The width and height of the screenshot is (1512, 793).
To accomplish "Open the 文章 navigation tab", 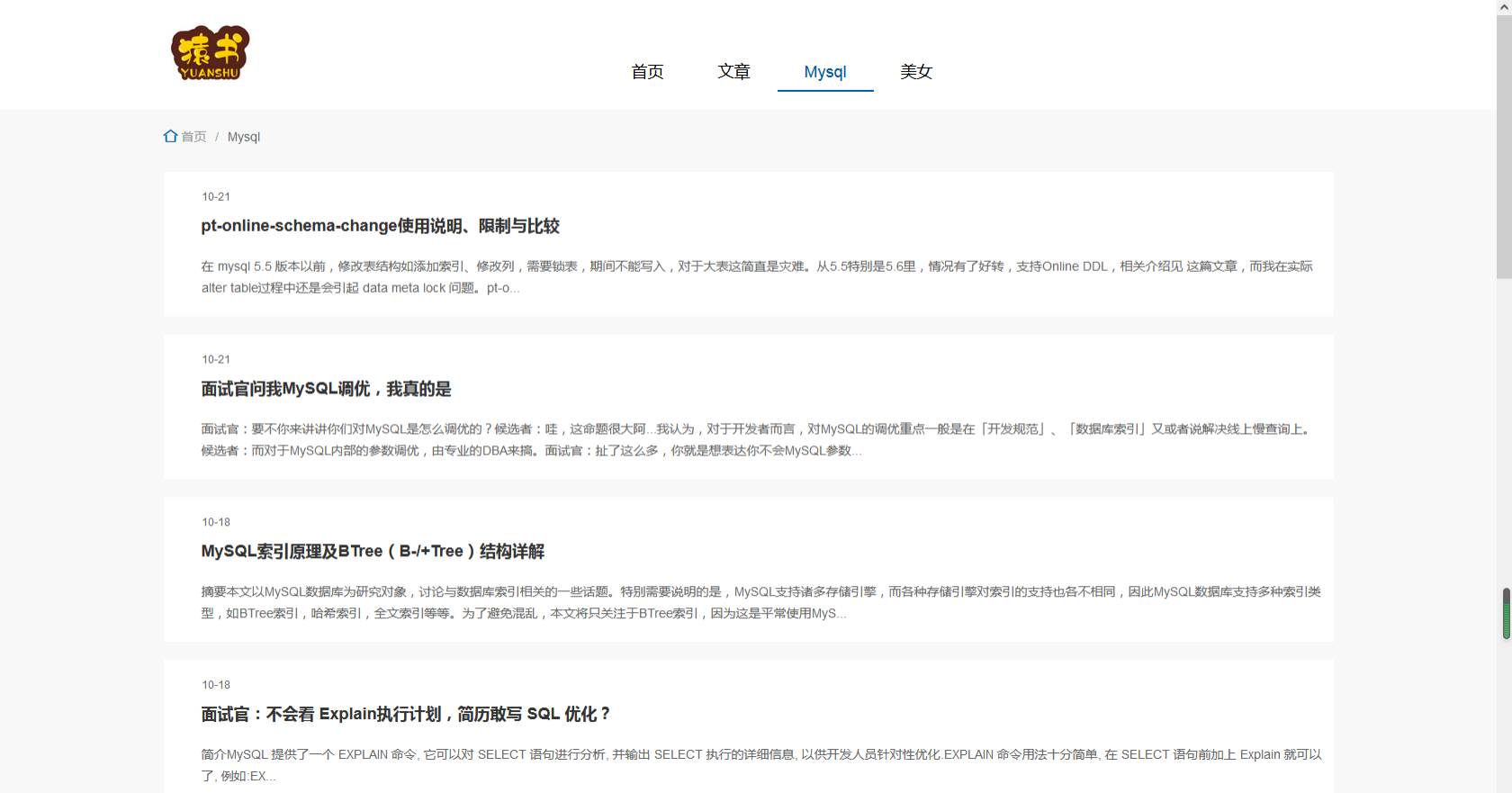I will [x=733, y=72].
